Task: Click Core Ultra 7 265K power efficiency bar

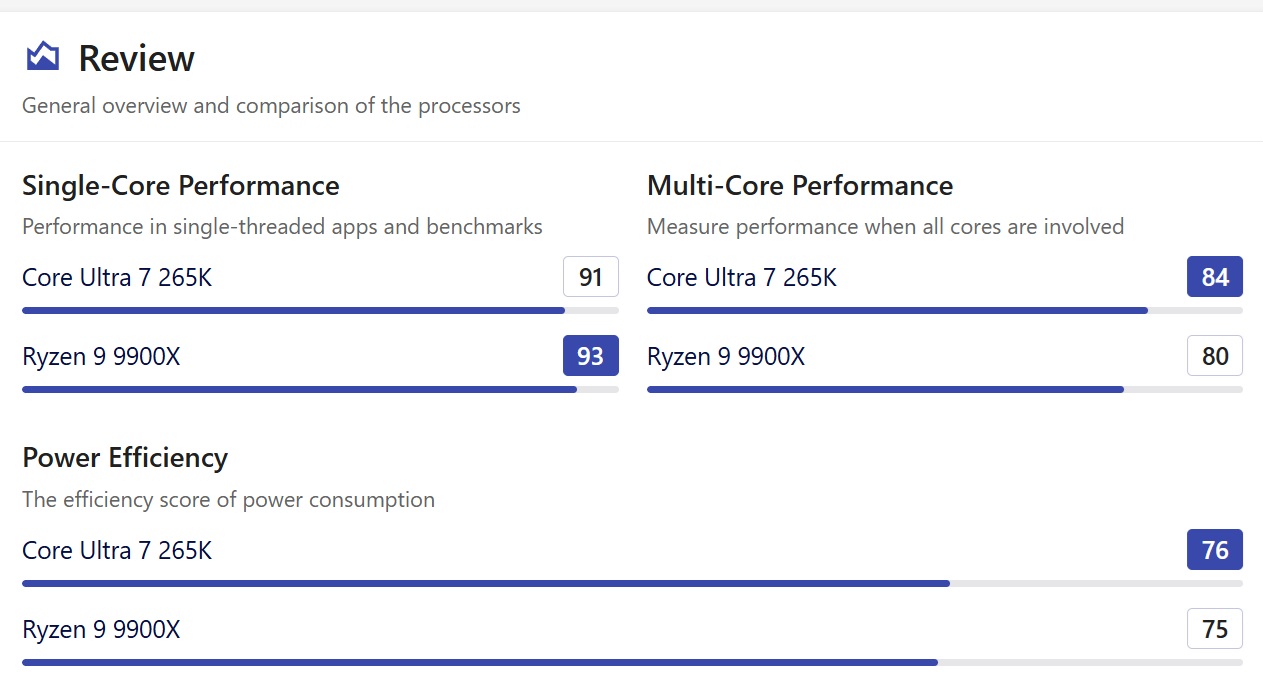Action: [632, 583]
